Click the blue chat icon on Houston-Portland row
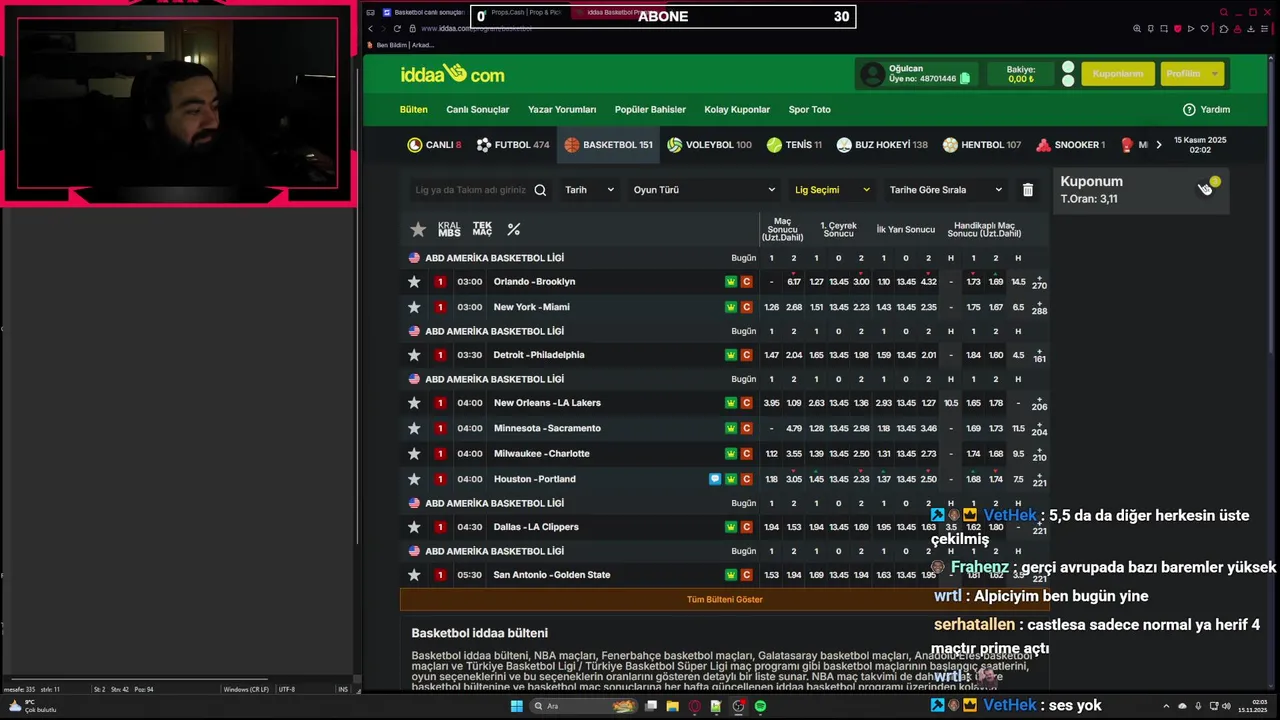The image size is (1280, 720). 715,479
